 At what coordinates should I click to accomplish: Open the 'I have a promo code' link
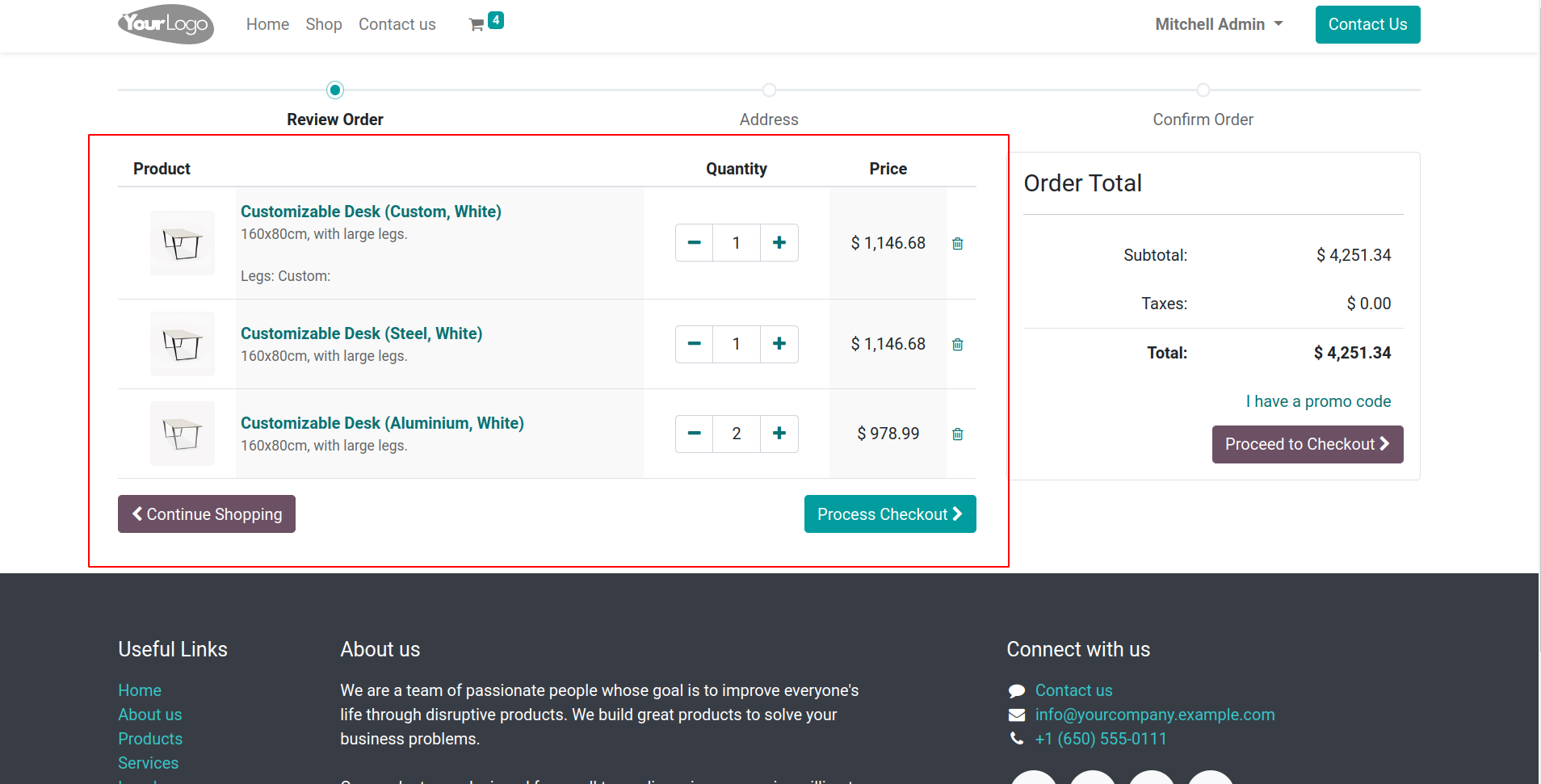(x=1318, y=401)
